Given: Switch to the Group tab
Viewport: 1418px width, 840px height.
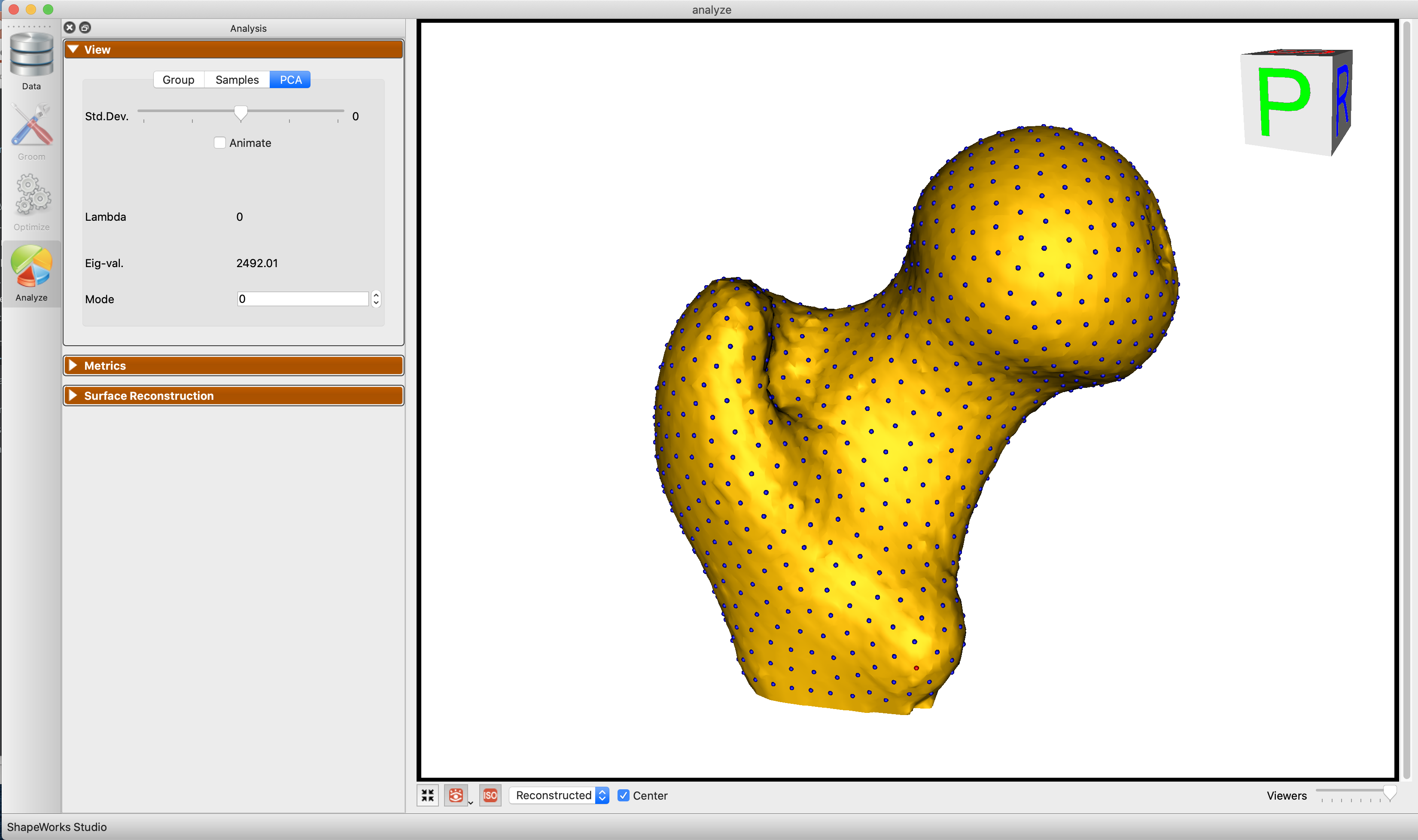Looking at the screenshot, I should tap(178, 79).
